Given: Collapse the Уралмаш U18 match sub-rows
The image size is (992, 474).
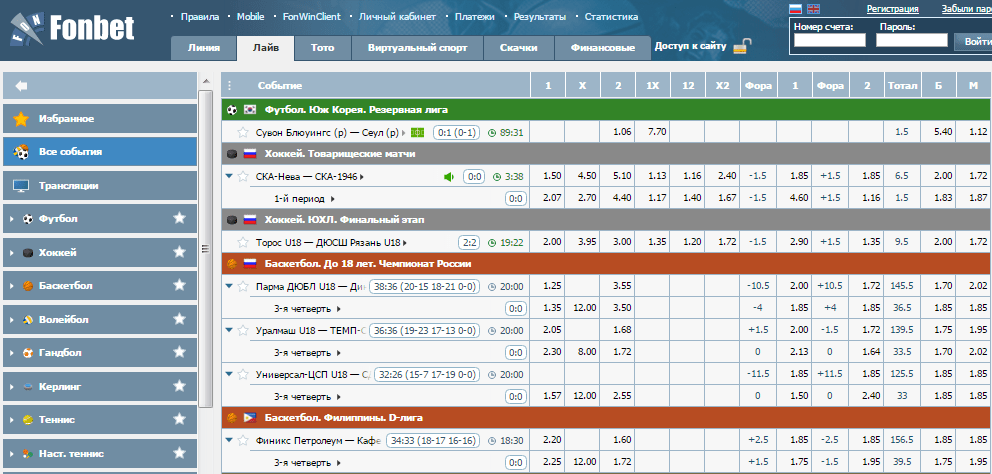Looking at the screenshot, I should click(229, 330).
